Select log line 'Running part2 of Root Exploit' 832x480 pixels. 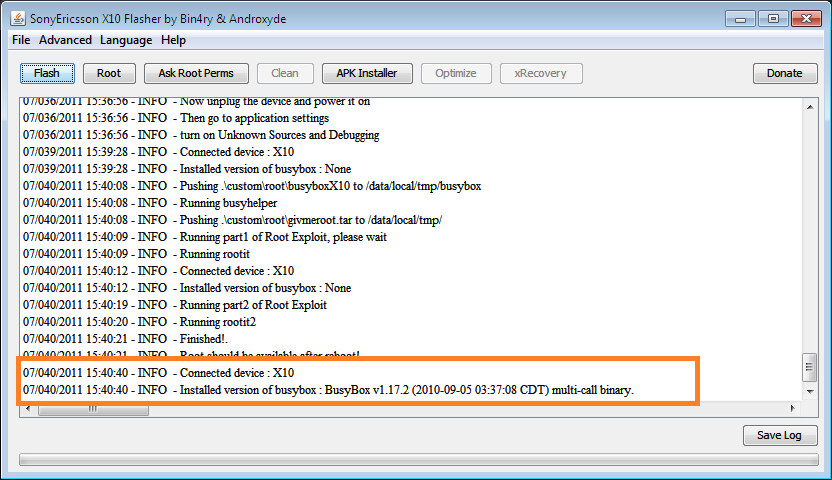(x=175, y=304)
